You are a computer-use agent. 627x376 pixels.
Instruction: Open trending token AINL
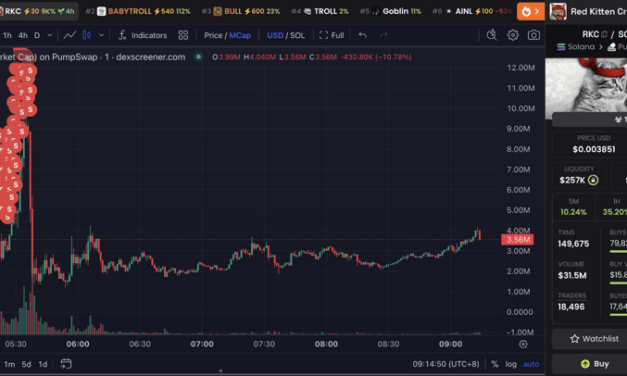point(472,11)
